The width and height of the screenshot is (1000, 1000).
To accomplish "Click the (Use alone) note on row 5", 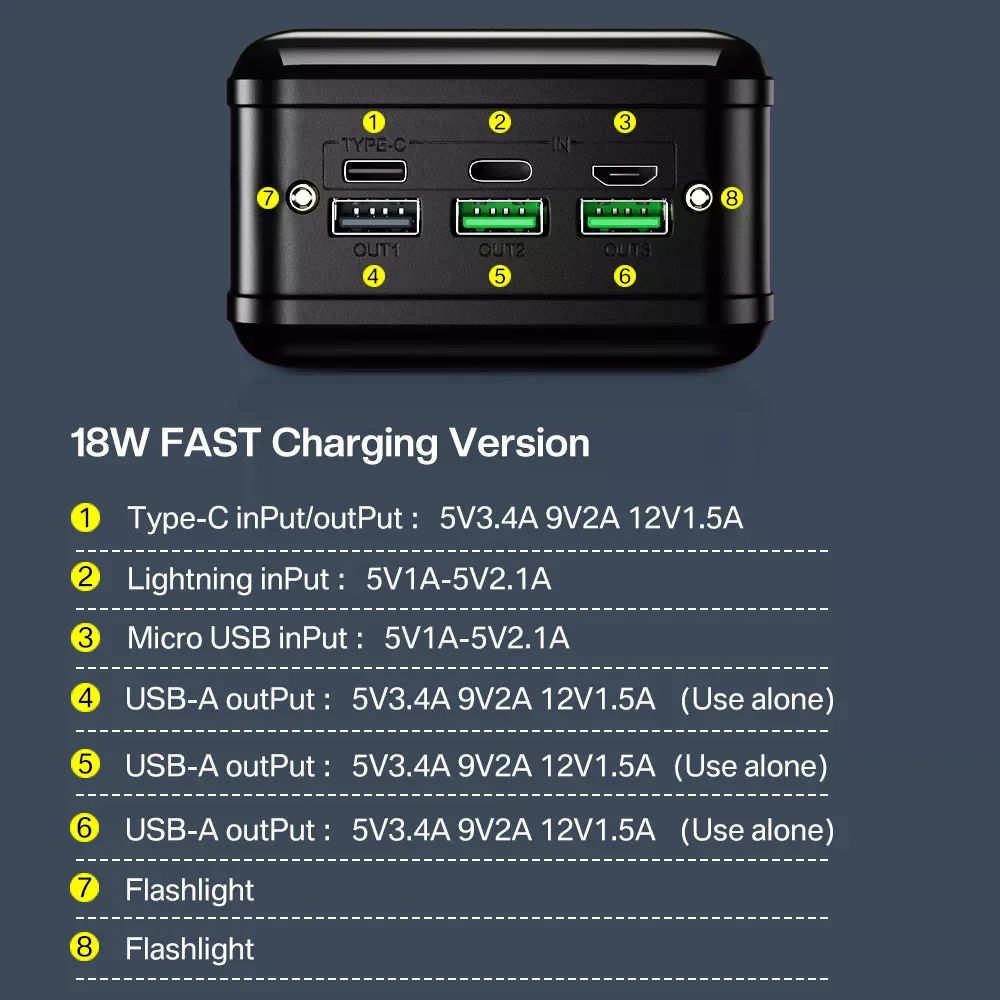I will [x=751, y=766].
